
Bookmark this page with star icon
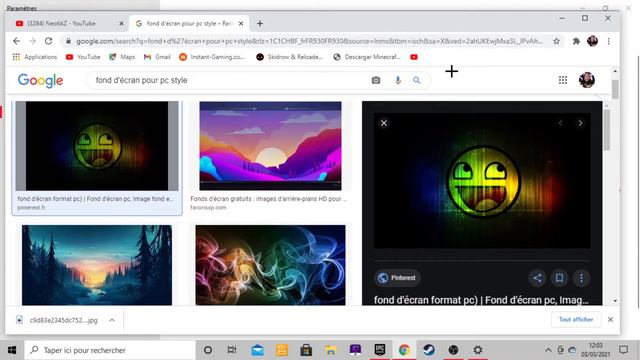click(556, 41)
